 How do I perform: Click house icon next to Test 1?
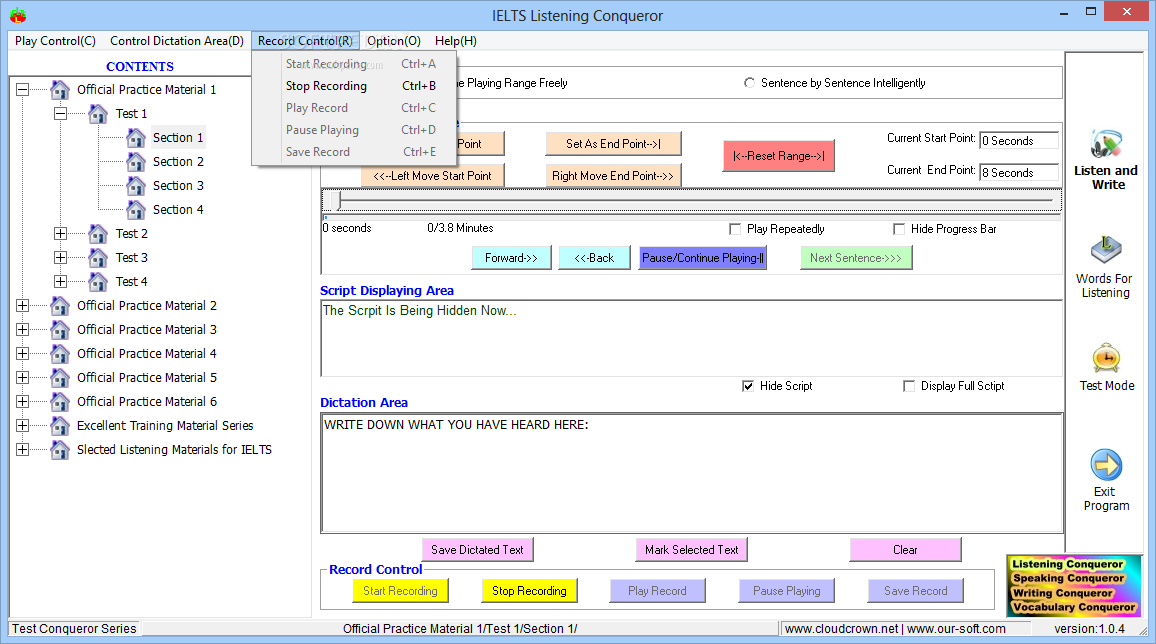[x=98, y=113]
